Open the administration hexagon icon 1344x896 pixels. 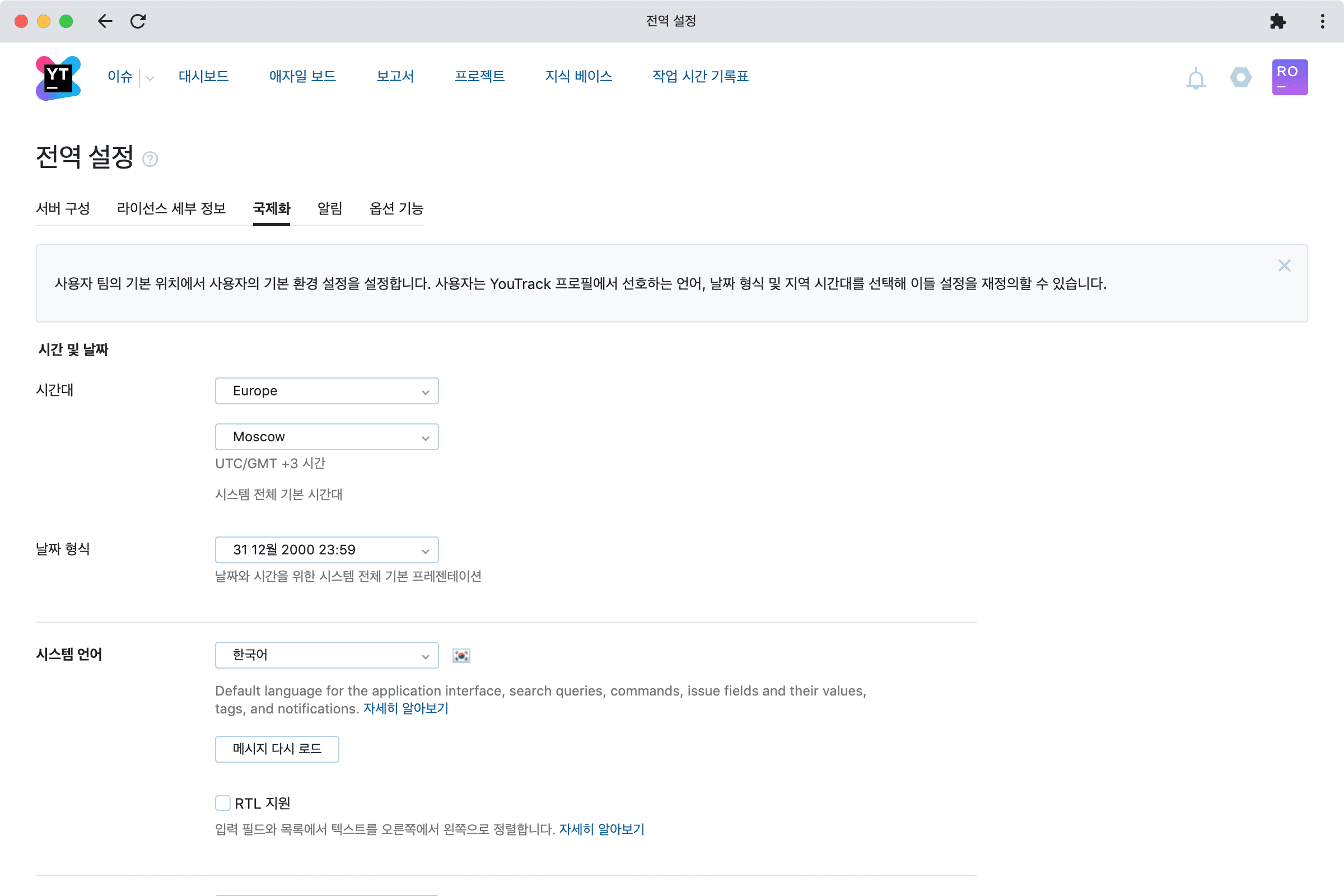(x=1240, y=77)
